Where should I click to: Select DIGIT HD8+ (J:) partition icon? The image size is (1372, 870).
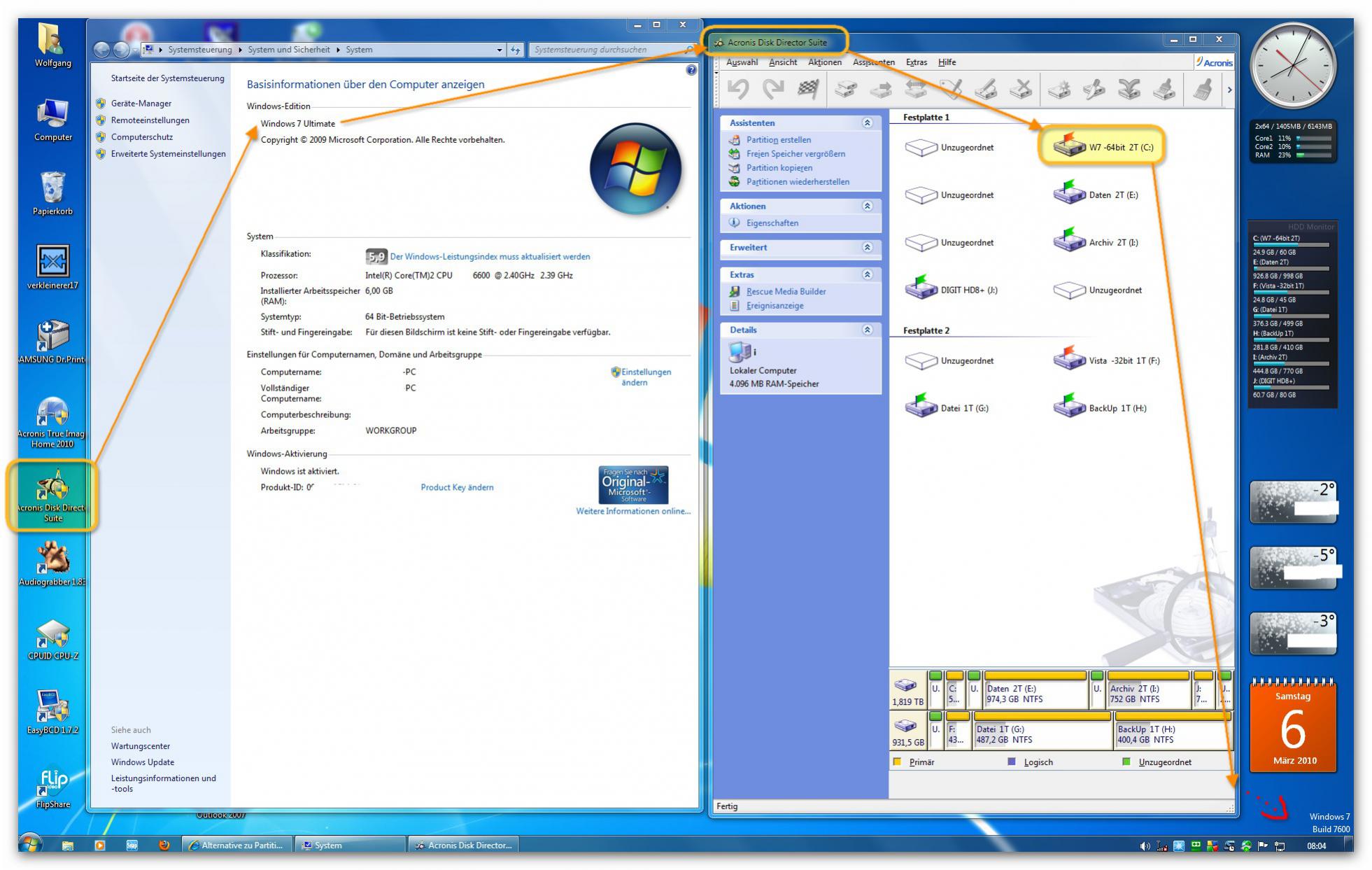tap(921, 289)
